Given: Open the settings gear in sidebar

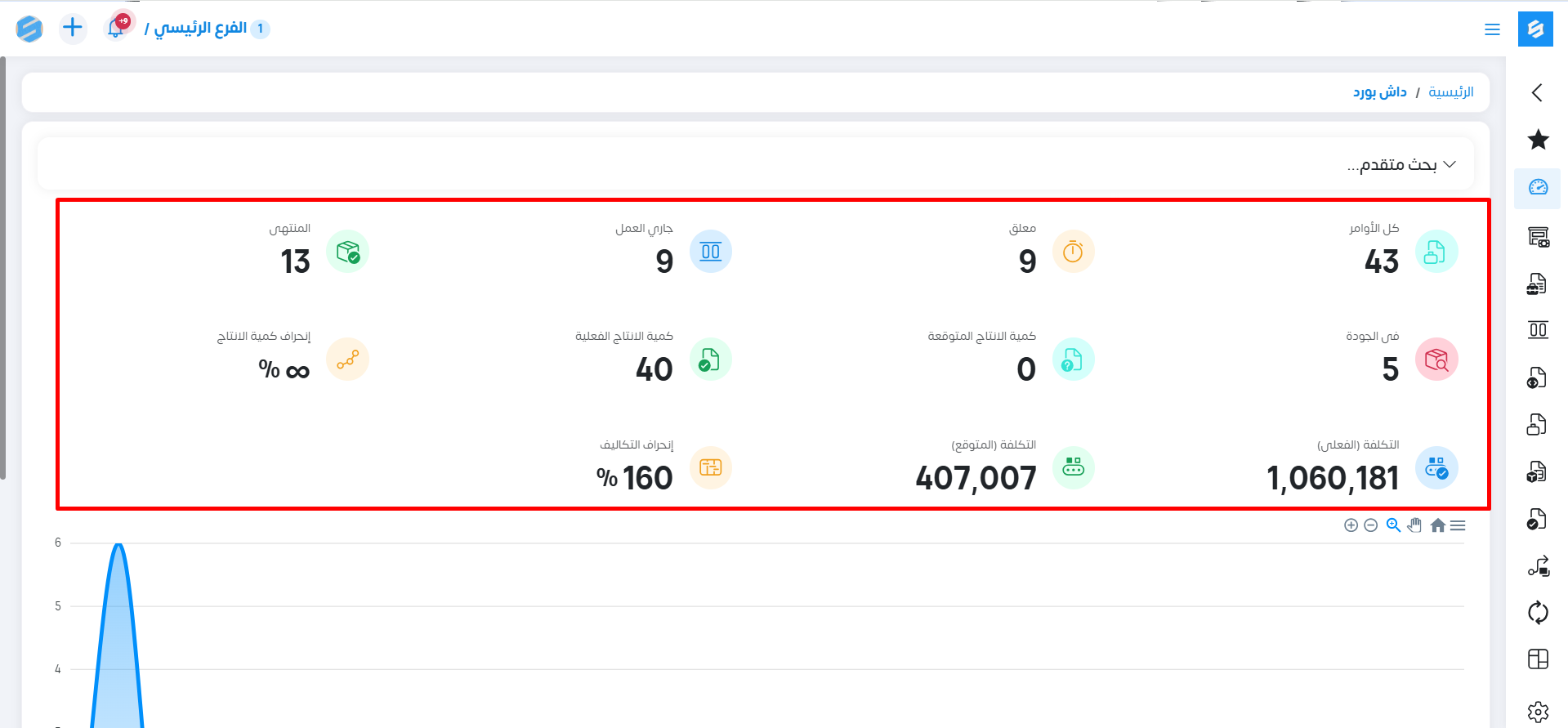Looking at the screenshot, I should tap(1538, 712).
